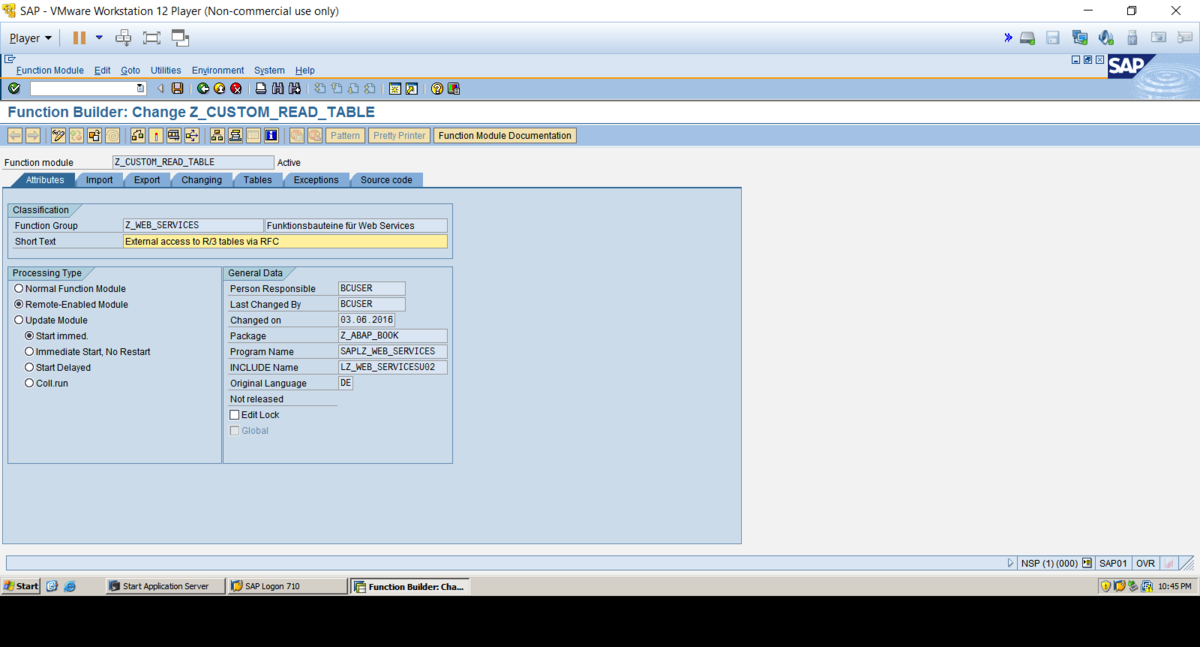Click the blue Help On information icon
Viewport: 1200px width, 647px height.
[x=271, y=135]
